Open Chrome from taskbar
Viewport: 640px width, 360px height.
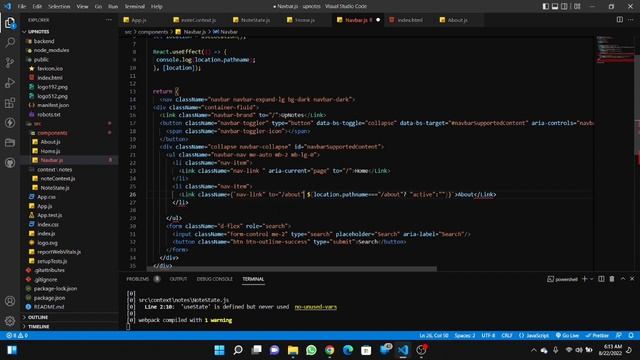click(x=329, y=350)
